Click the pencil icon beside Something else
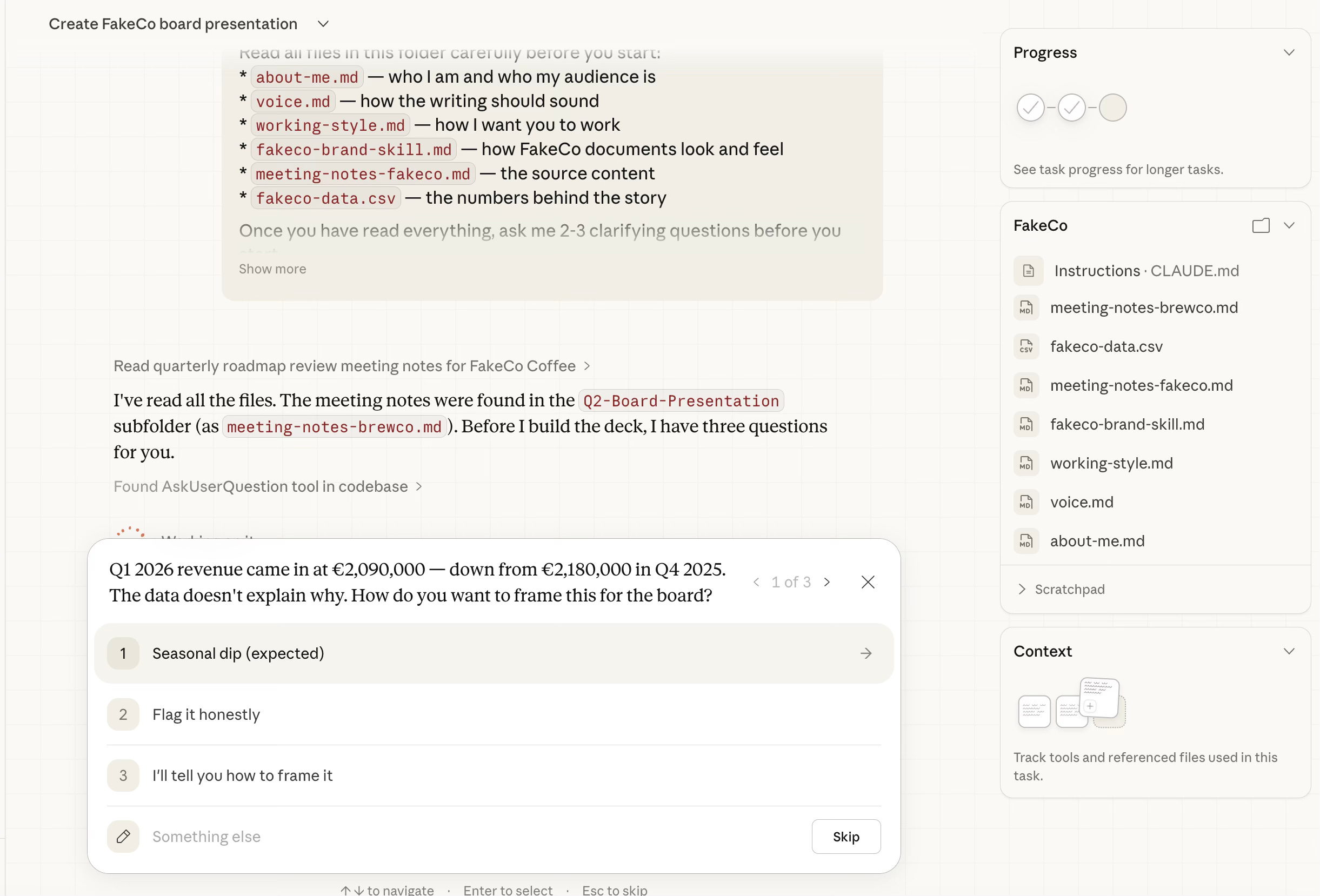This screenshot has width=1320, height=896. [x=123, y=837]
